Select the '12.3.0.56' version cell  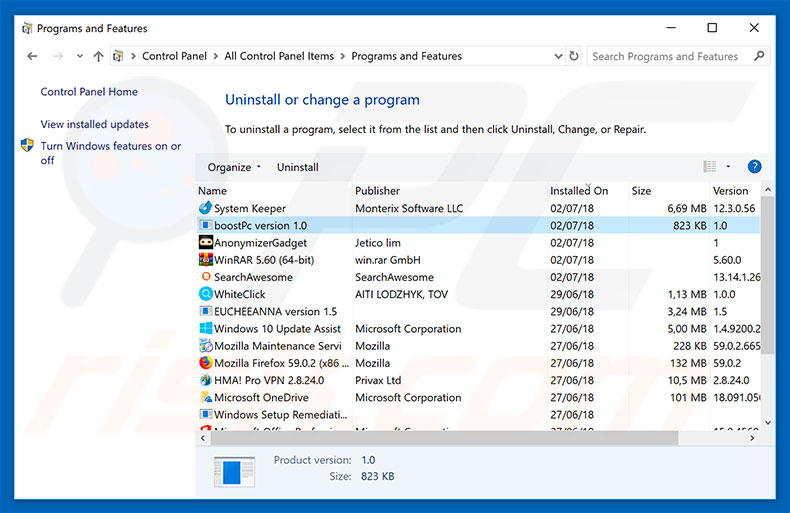(x=734, y=208)
